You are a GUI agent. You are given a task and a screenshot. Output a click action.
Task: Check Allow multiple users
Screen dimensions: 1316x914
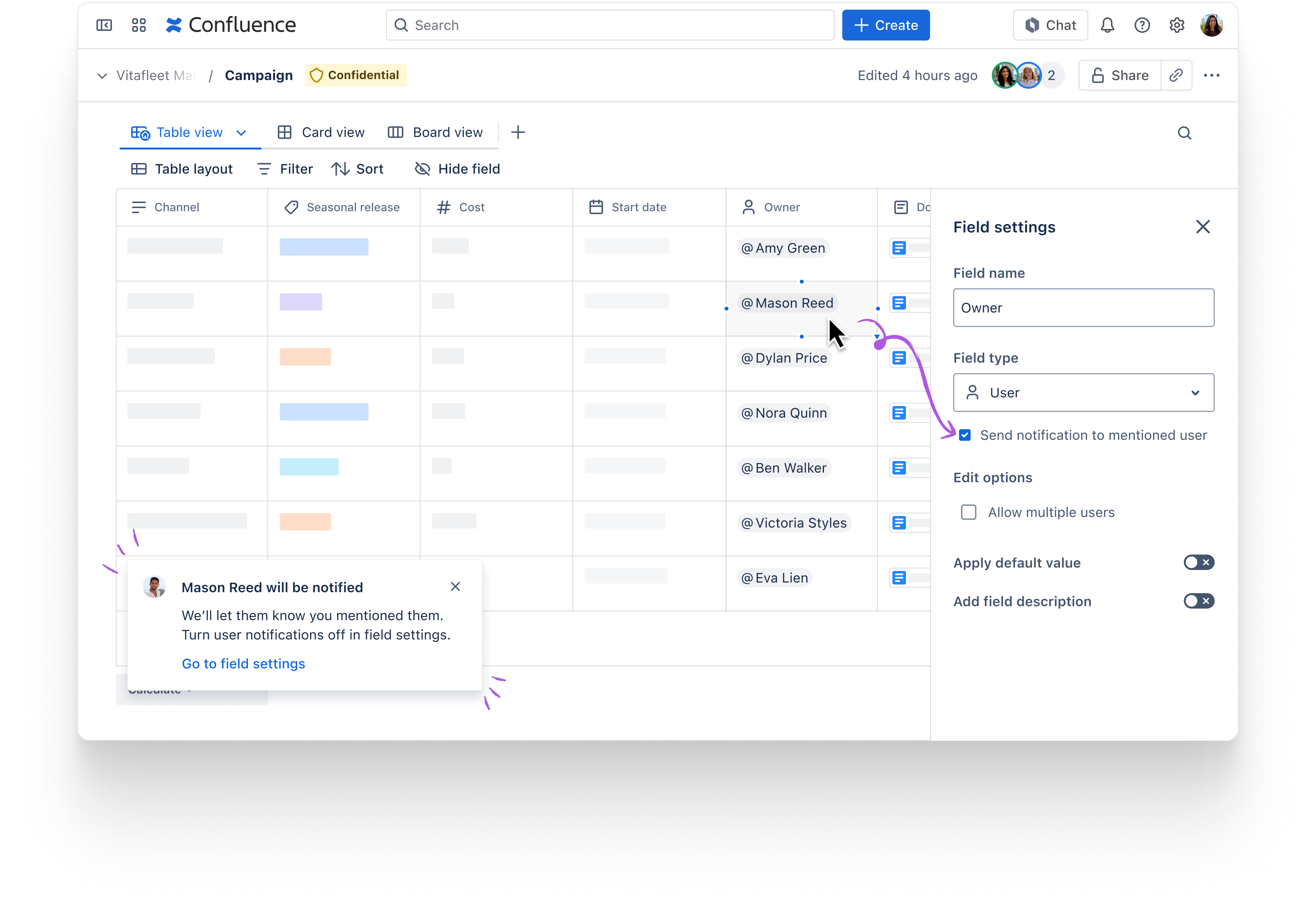968,512
